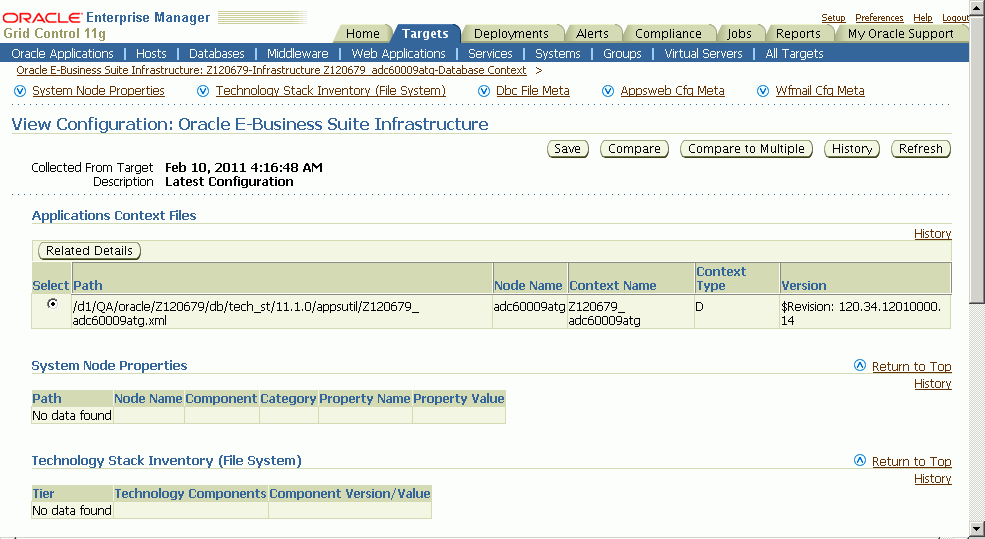Jump to Technology Stack Inventory (File System) link
This screenshot has width=985, height=539.
(x=330, y=91)
